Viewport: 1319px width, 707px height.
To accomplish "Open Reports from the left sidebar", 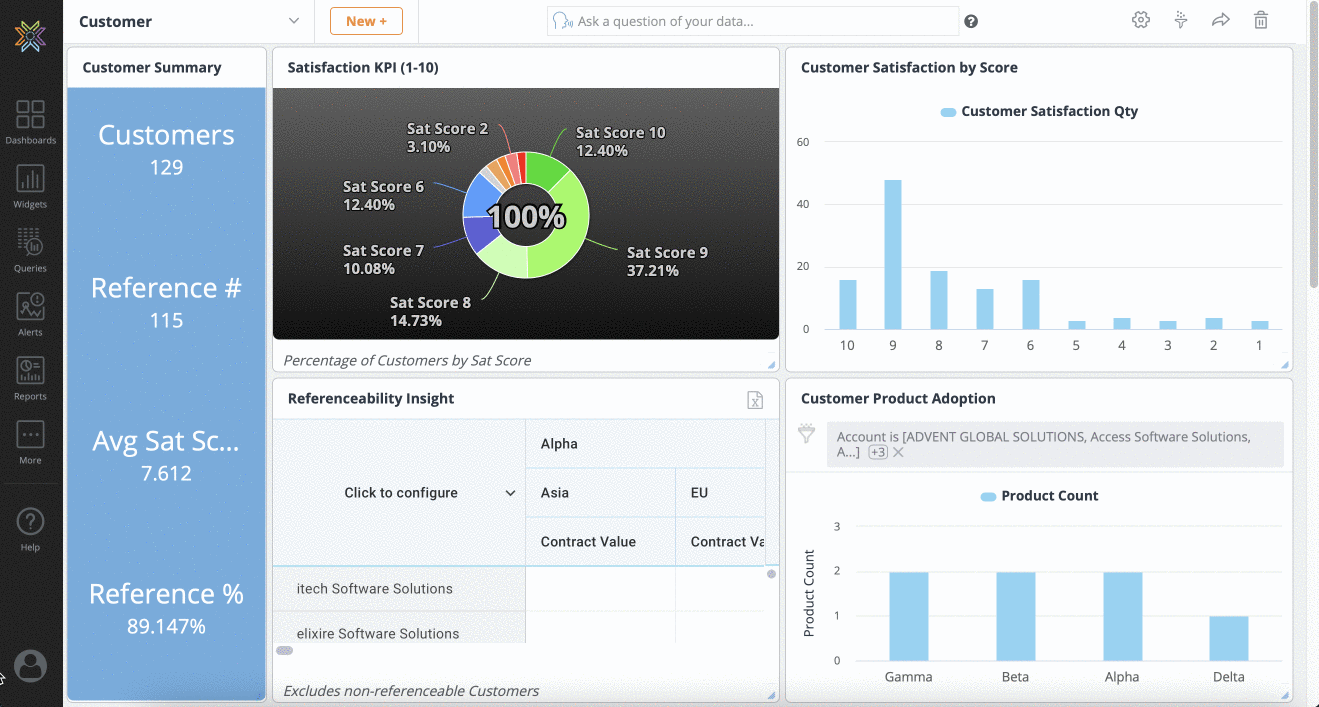I will point(30,377).
